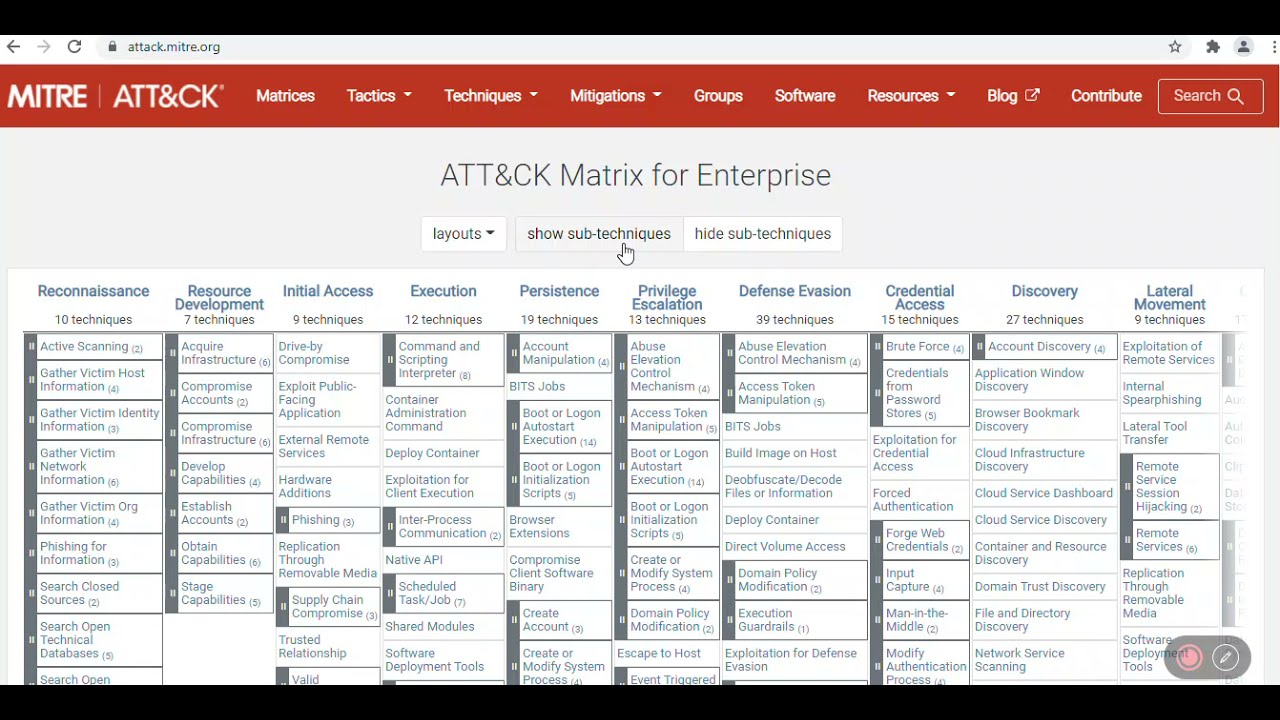Open the Reconnaissance tactic heading
The image size is (1280, 720).
pos(93,291)
